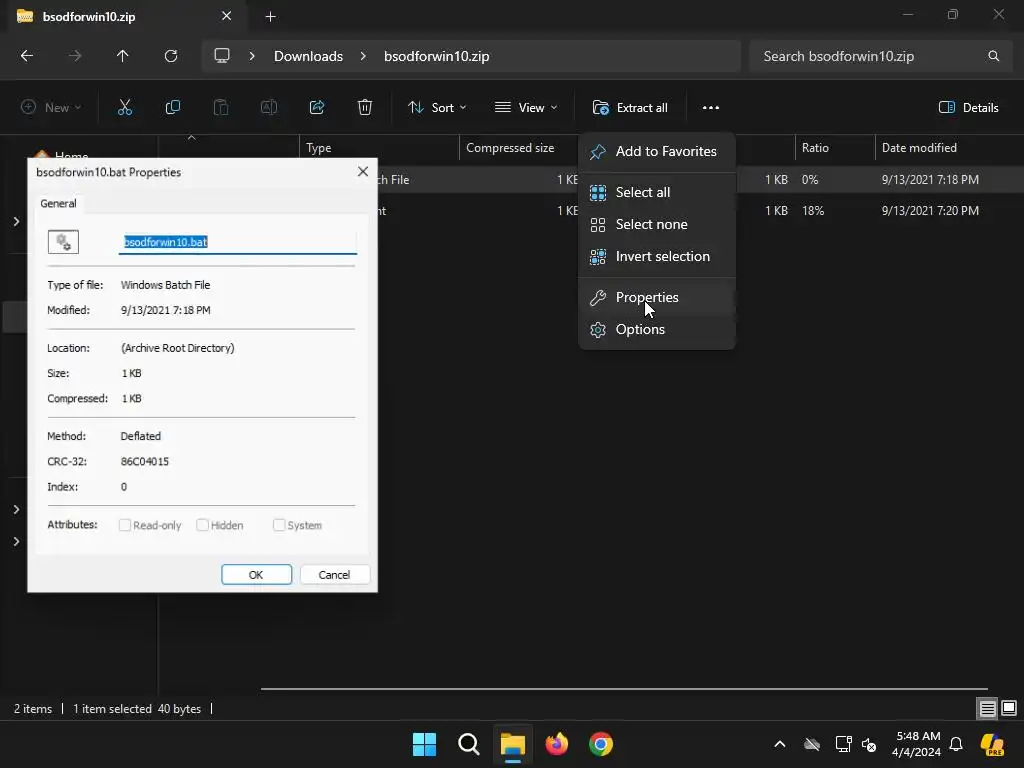Click Downloads in the address bar

point(308,56)
